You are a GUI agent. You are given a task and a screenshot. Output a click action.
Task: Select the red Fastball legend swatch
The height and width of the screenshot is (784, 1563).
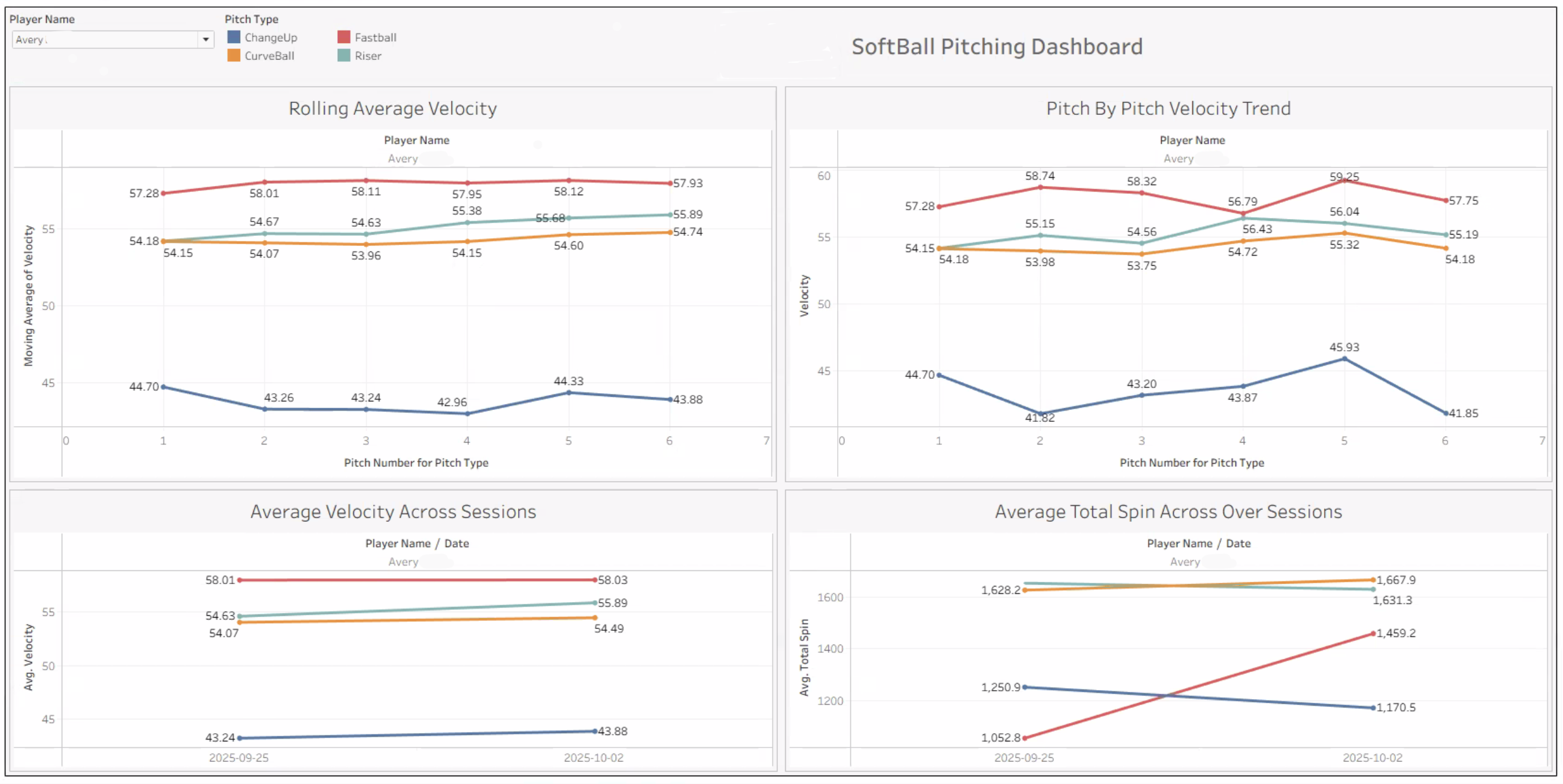343,37
